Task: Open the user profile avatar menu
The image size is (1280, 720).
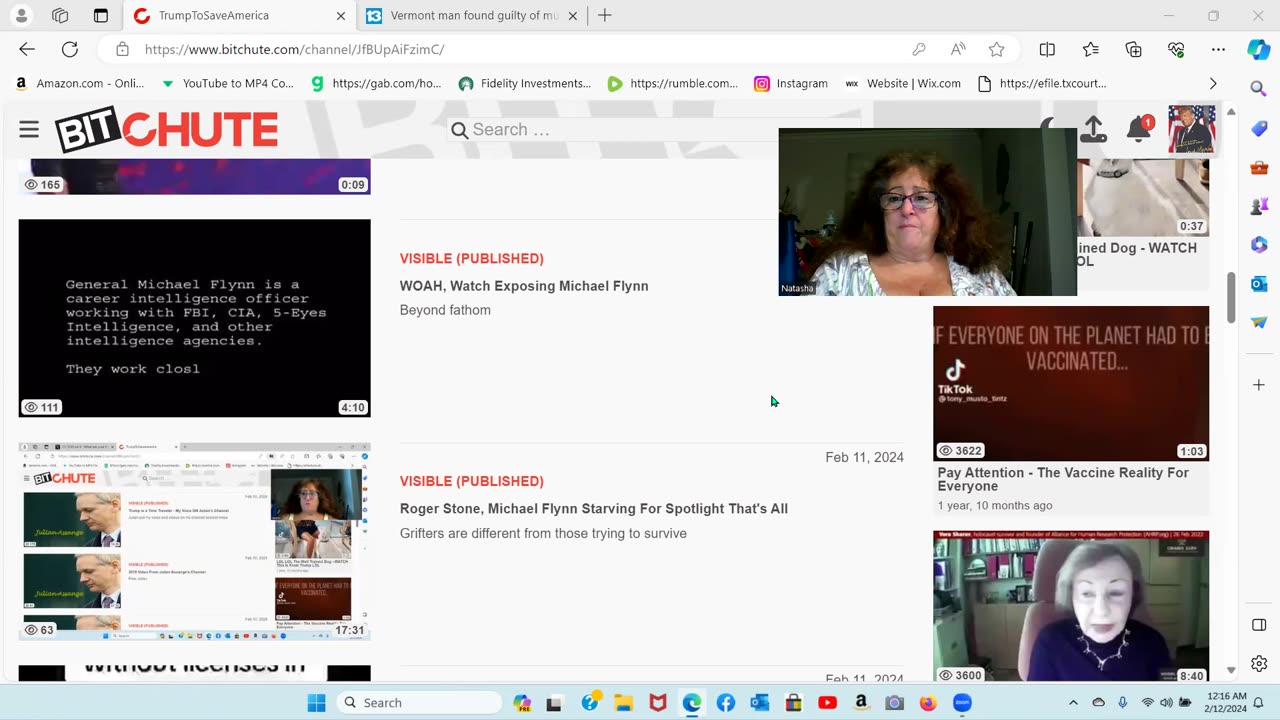Action: tap(1192, 129)
